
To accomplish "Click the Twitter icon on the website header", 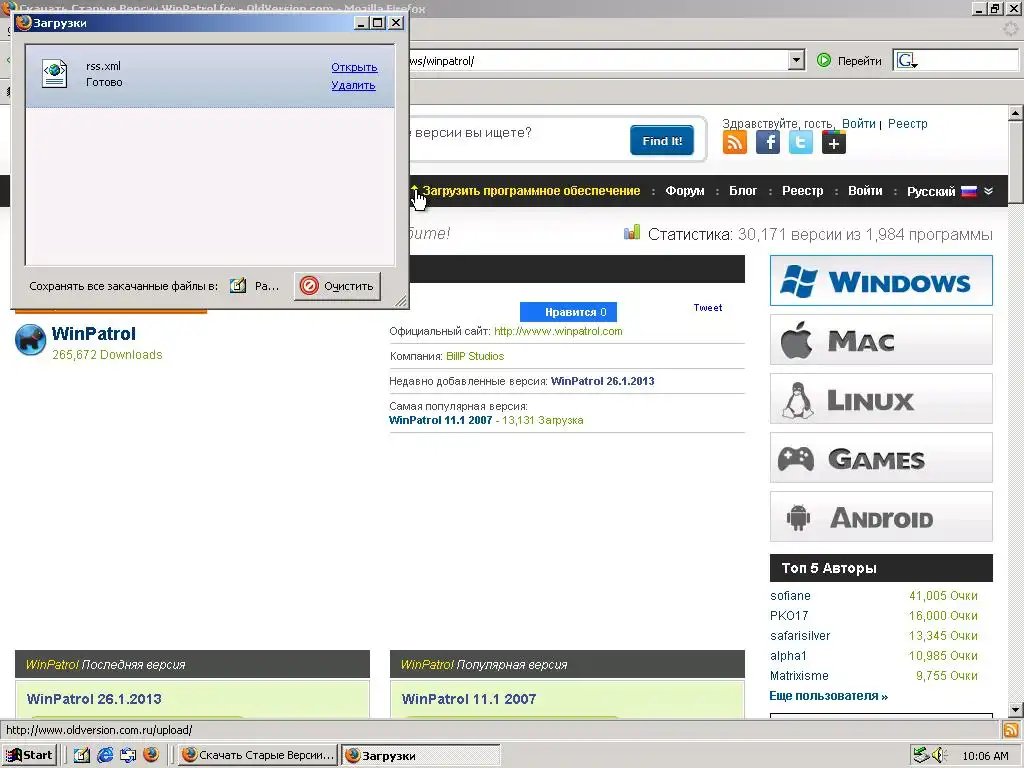I will (x=801, y=142).
